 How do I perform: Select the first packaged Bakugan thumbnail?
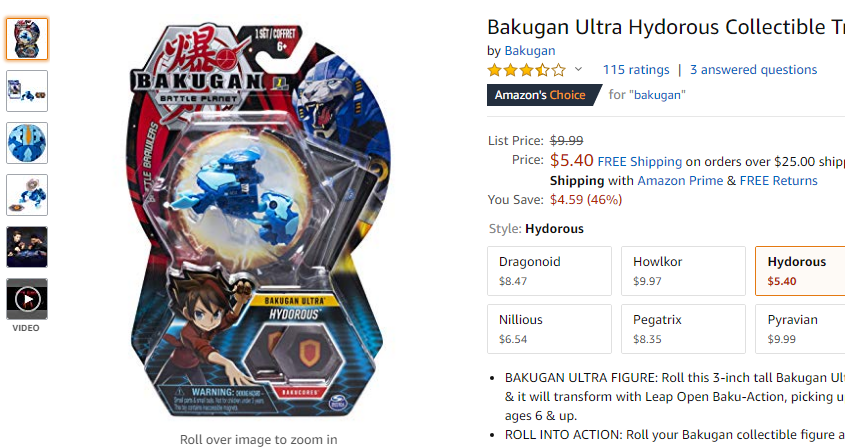pyautogui.click(x=27, y=39)
